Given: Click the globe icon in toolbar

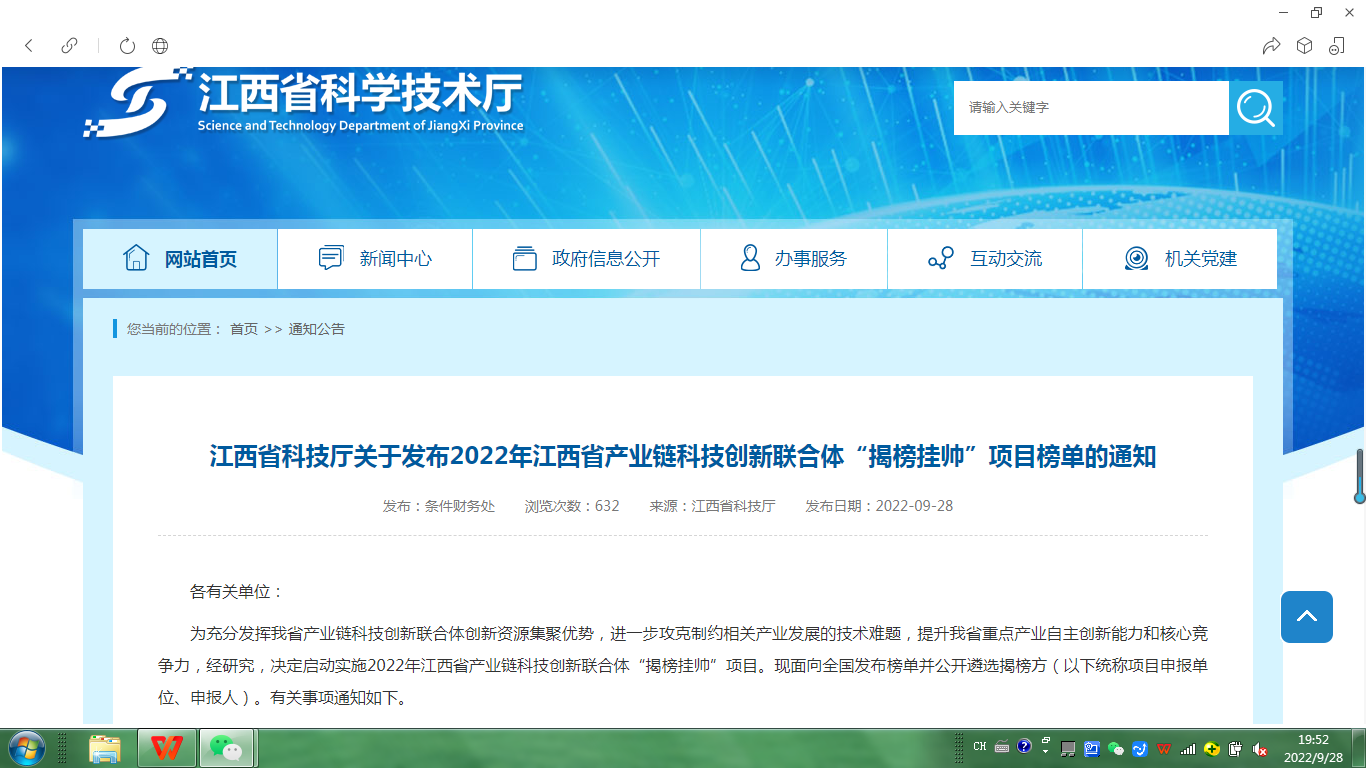Looking at the screenshot, I should click(160, 45).
